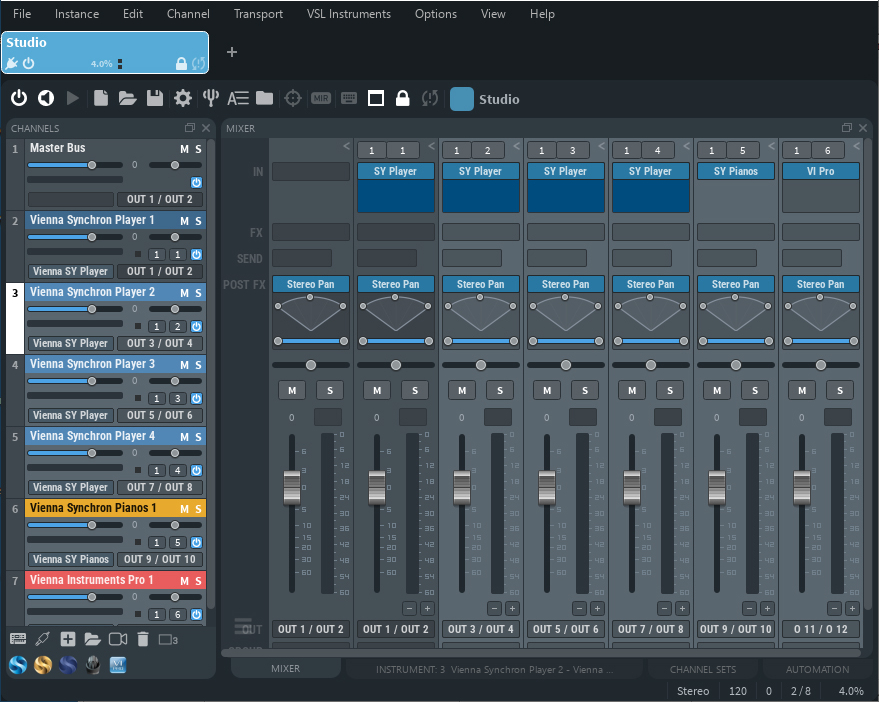Open the MIR button in the toolbar
Viewport: 879px width, 702px height.
[321, 99]
